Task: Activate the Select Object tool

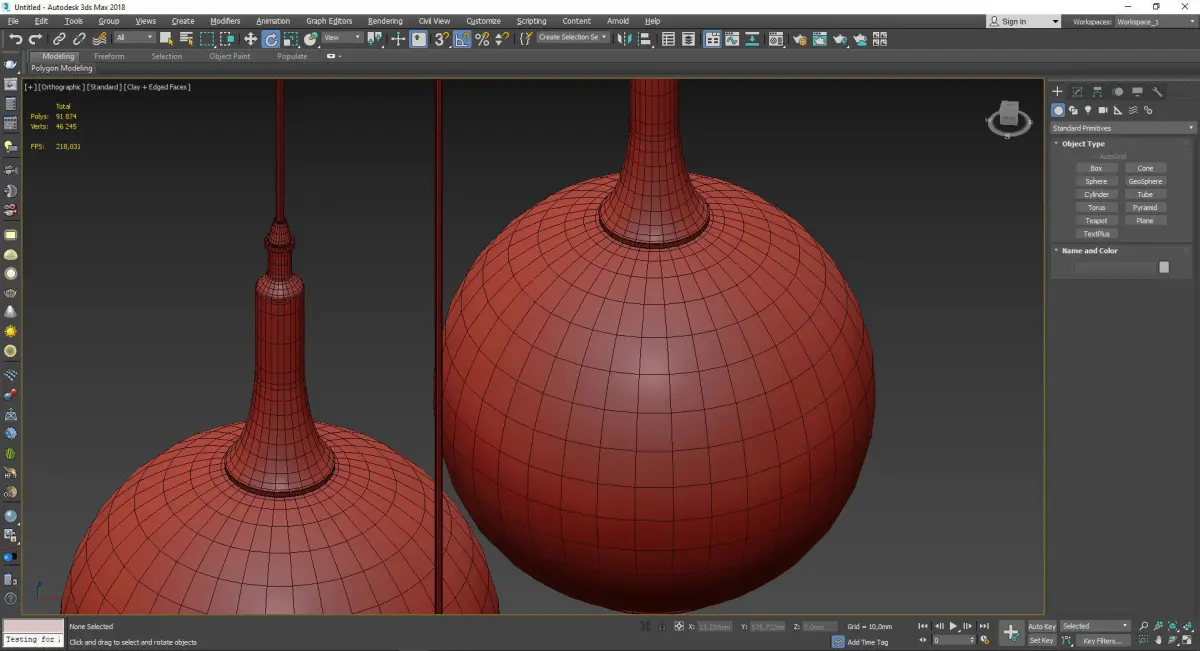Action: tap(166, 39)
